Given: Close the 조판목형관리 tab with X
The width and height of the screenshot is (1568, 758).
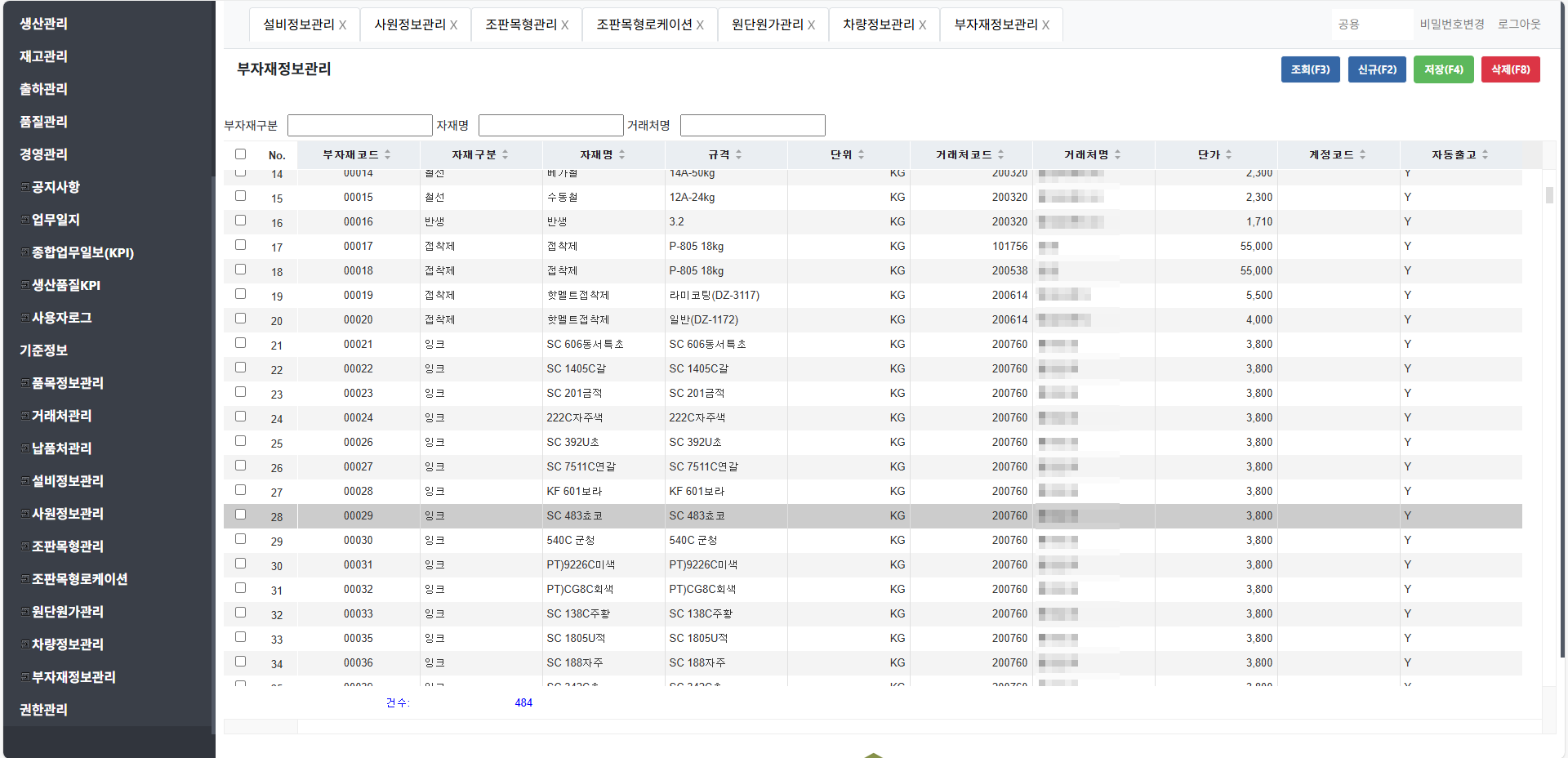Looking at the screenshot, I should [x=564, y=25].
